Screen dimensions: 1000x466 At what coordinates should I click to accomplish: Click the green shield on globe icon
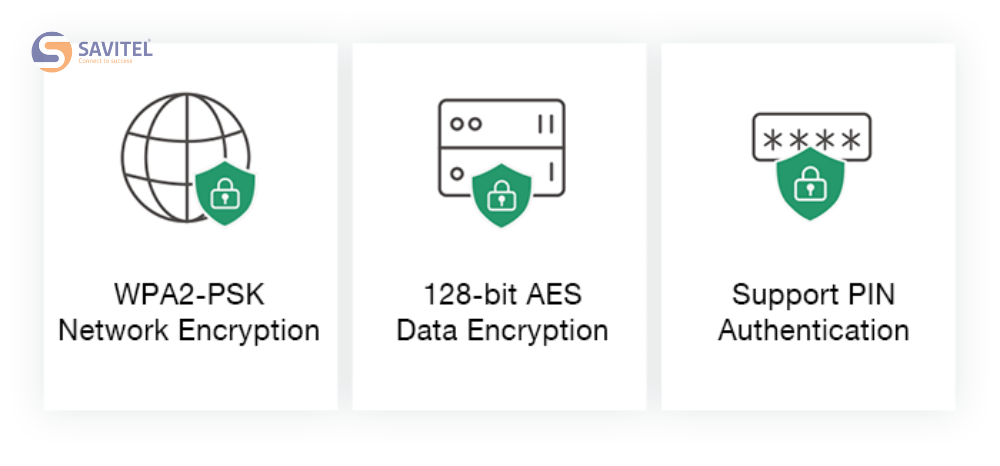pyautogui.click(x=224, y=193)
